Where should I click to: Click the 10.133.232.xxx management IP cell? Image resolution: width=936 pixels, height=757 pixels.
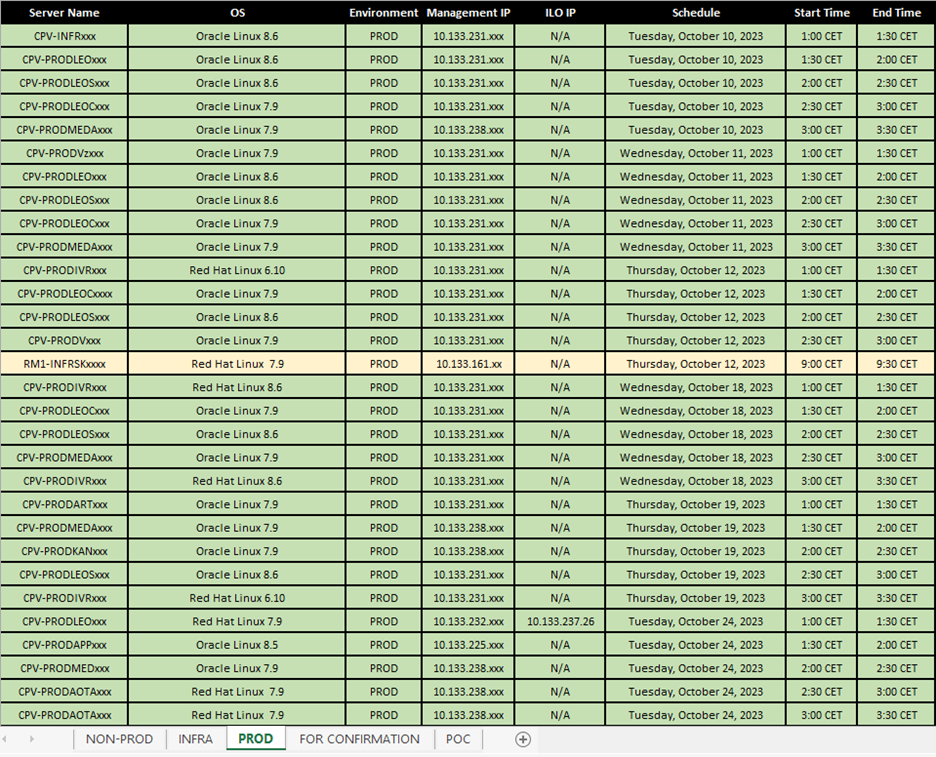tap(468, 621)
